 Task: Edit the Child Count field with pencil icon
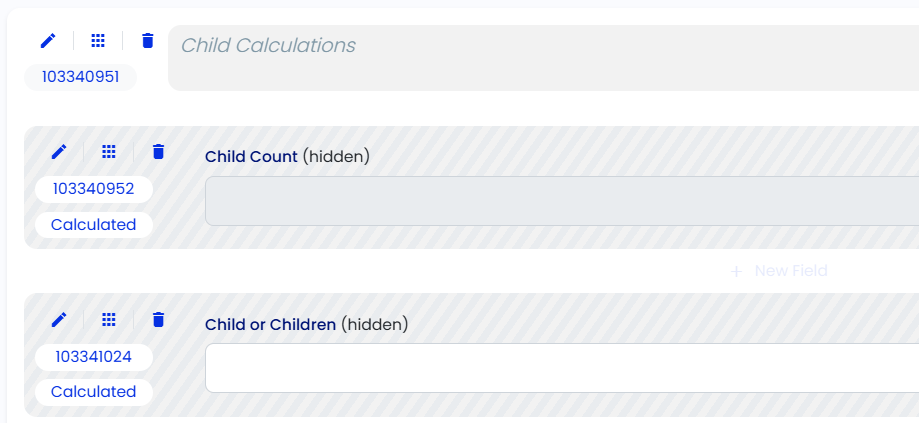(59, 152)
